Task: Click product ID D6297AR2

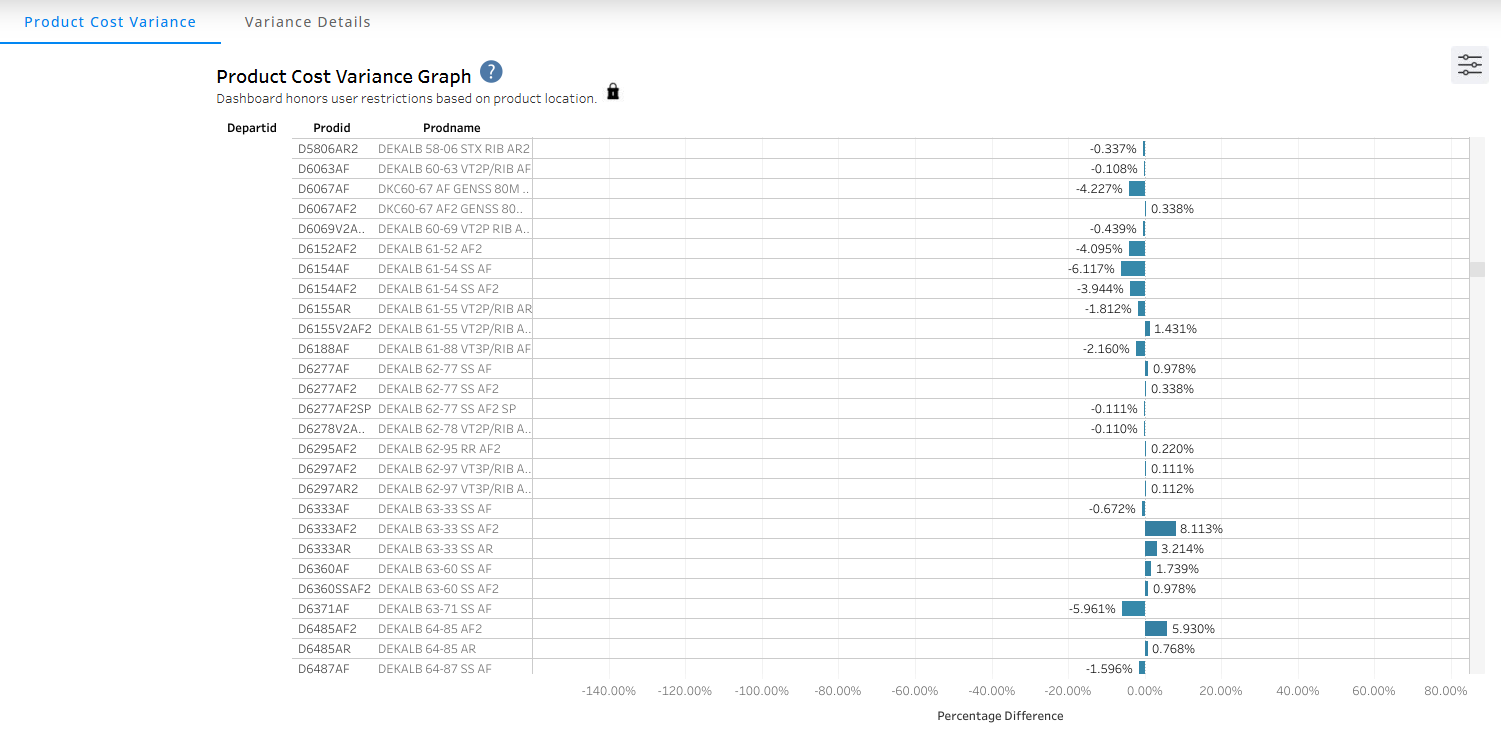Action: point(327,489)
